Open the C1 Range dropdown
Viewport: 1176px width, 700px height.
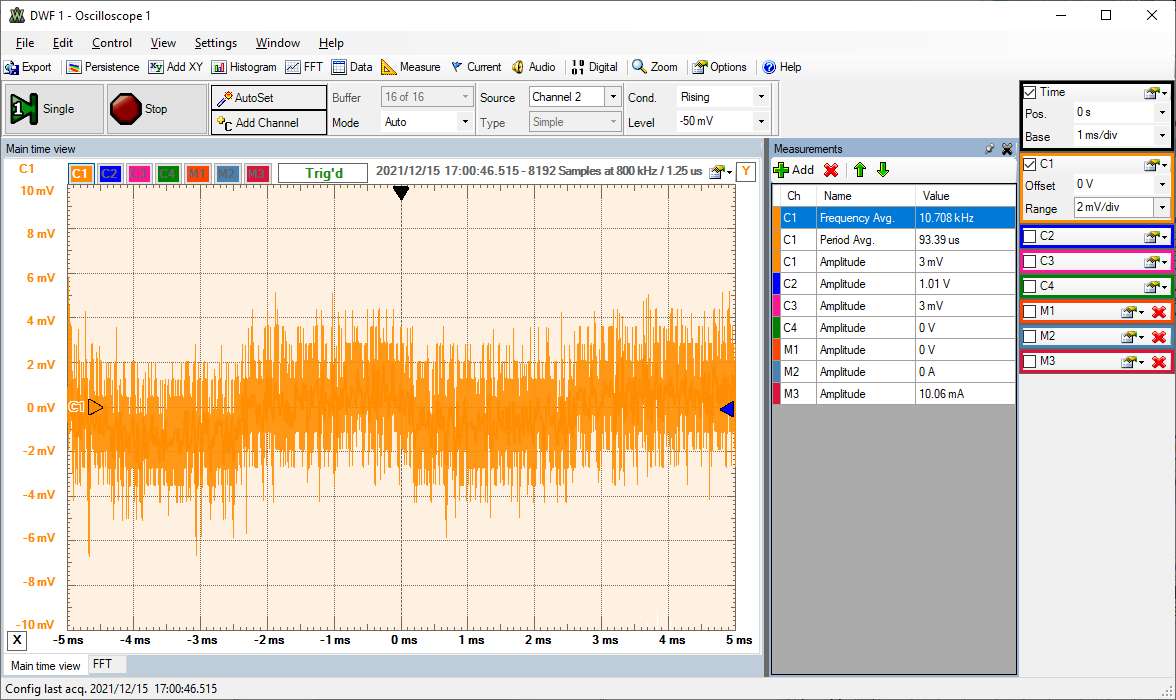tap(1160, 208)
